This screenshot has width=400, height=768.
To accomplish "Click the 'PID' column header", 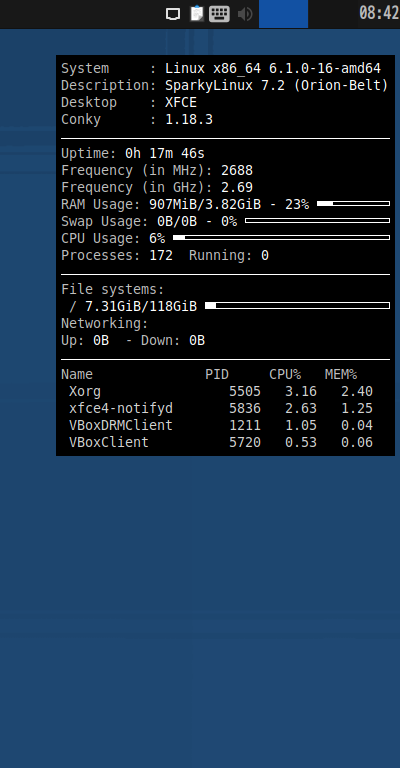I will click(x=217, y=375).
